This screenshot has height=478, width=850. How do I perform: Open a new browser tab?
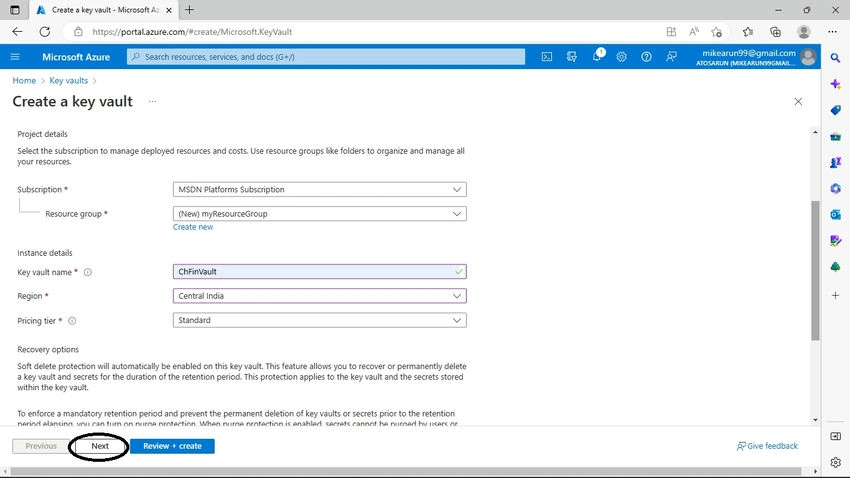(x=189, y=10)
